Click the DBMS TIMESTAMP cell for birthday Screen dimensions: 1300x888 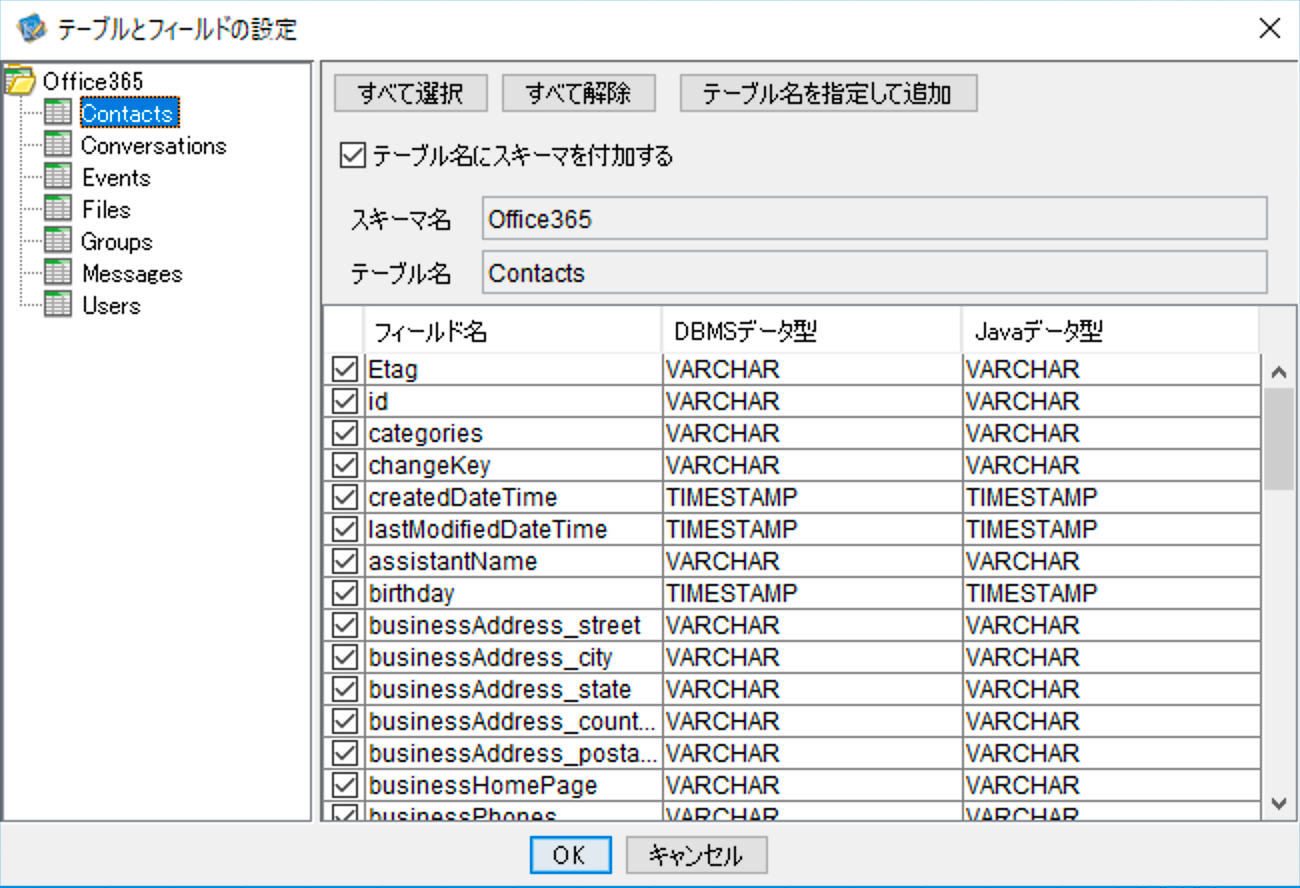coord(811,593)
